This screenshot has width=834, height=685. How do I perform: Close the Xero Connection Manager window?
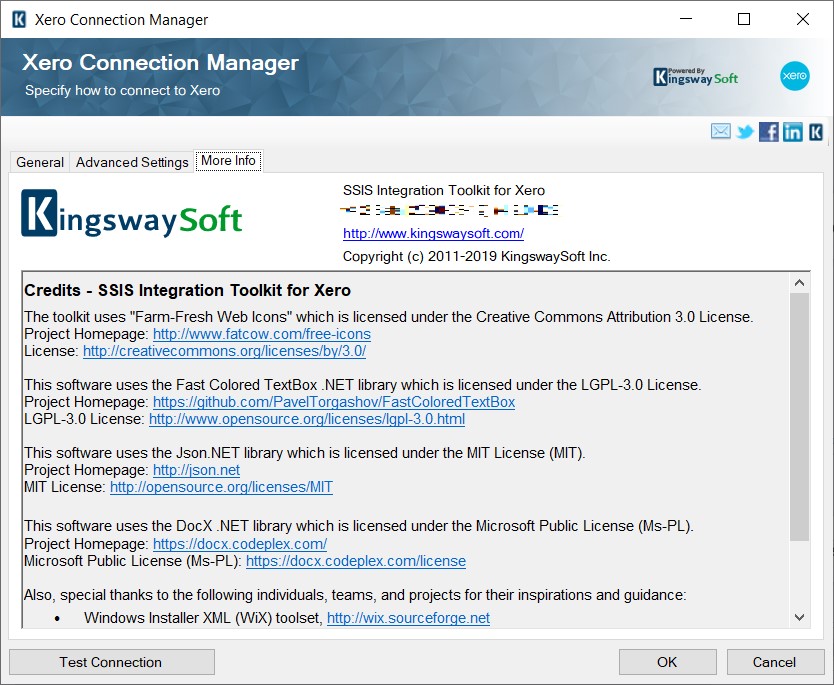(x=803, y=19)
